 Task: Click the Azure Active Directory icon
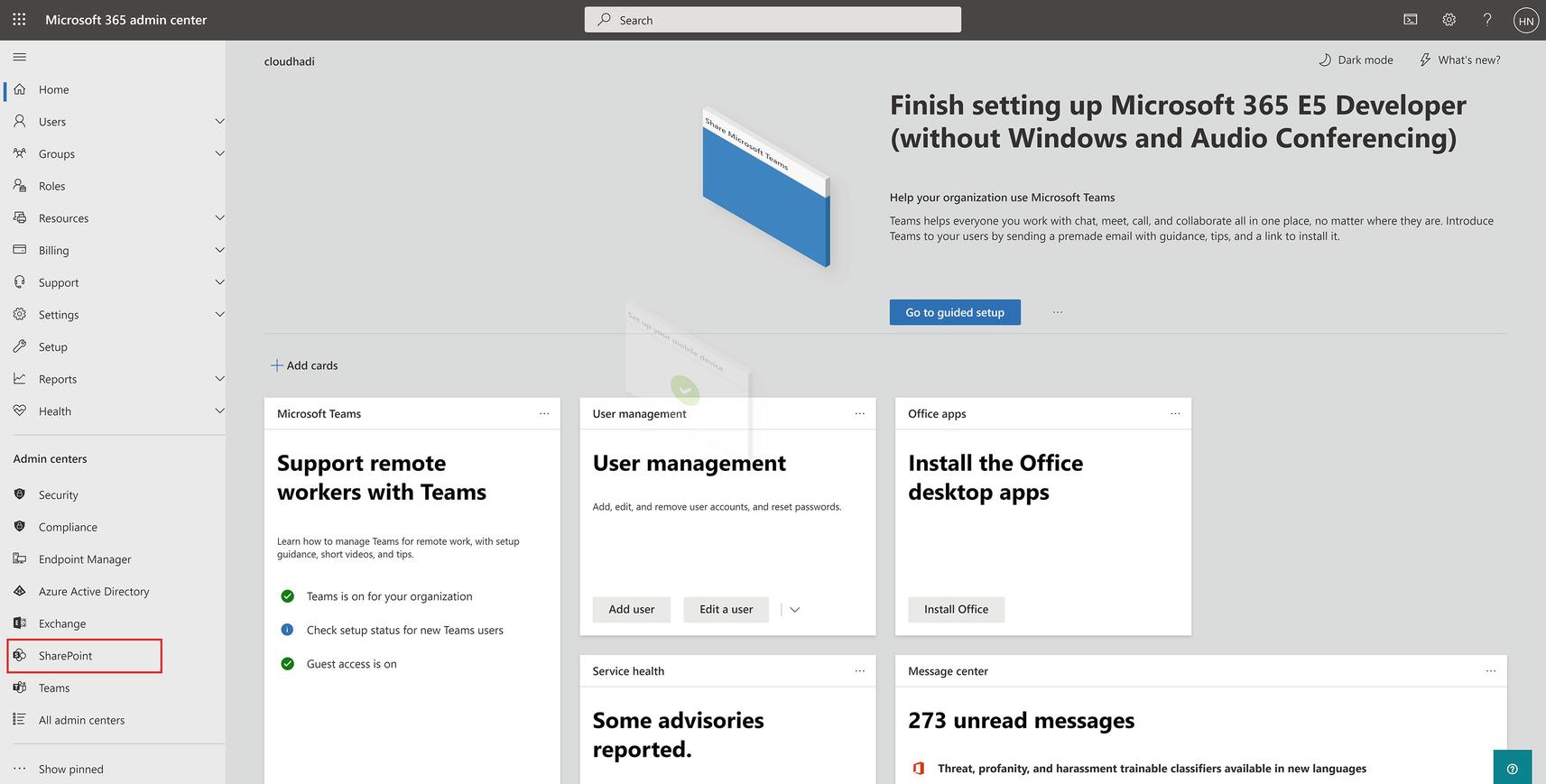pyautogui.click(x=20, y=591)
